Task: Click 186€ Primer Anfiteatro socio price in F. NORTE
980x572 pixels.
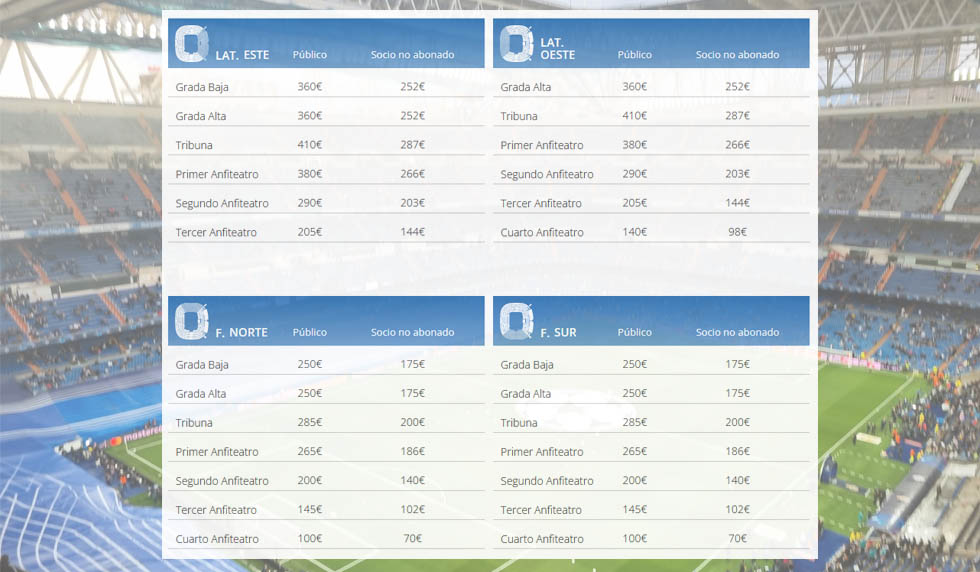Action: point(412,451)
